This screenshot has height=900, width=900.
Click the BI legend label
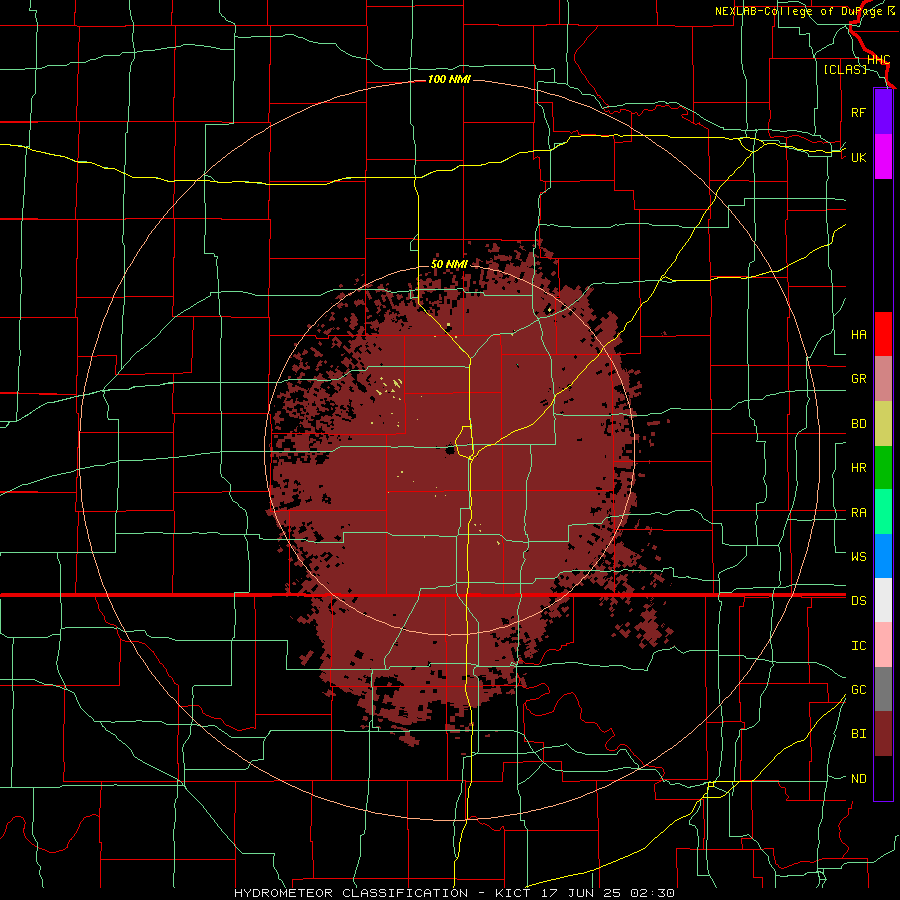point(858,734)
